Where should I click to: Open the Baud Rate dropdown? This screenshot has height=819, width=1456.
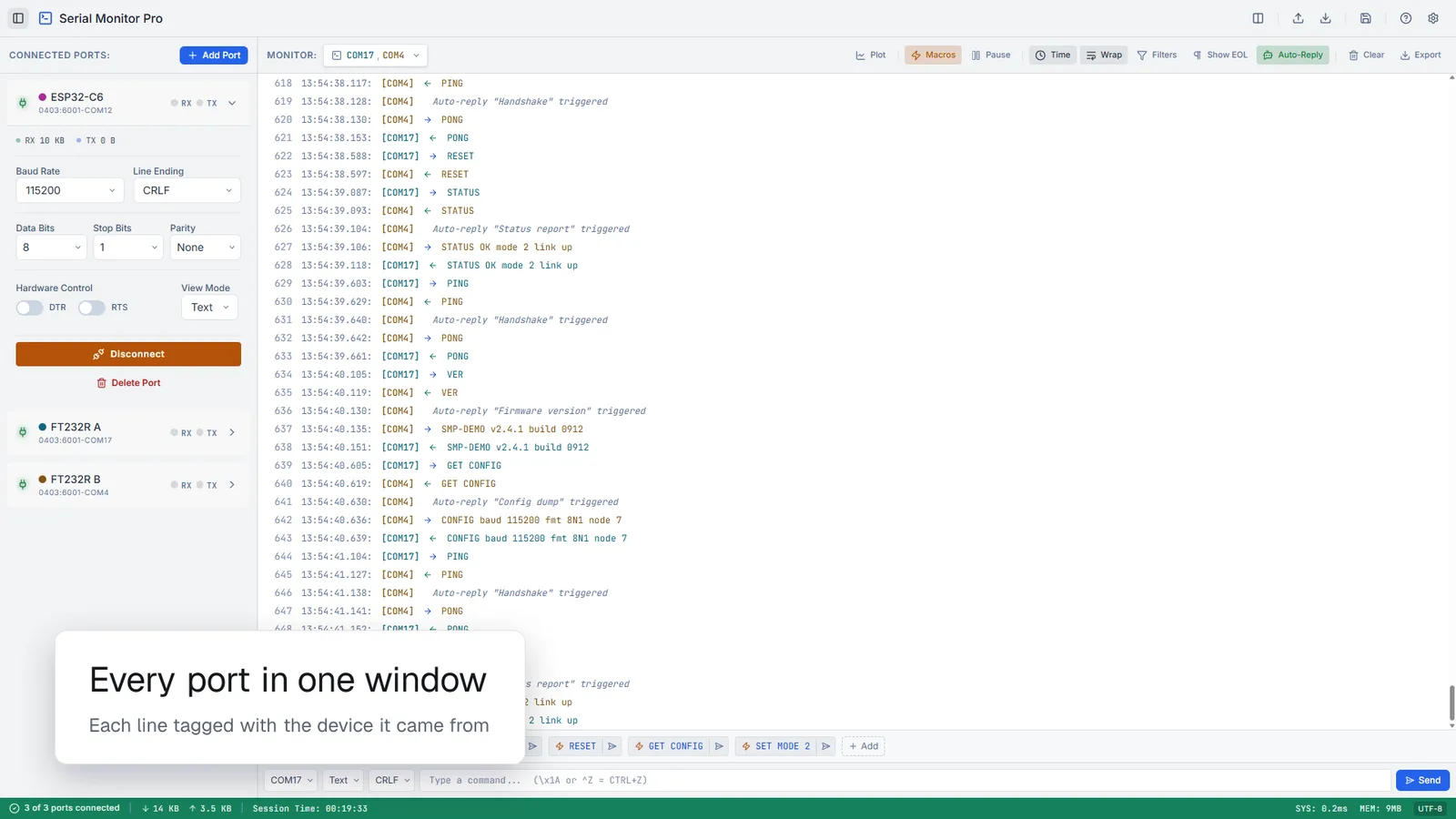[69, 190]
